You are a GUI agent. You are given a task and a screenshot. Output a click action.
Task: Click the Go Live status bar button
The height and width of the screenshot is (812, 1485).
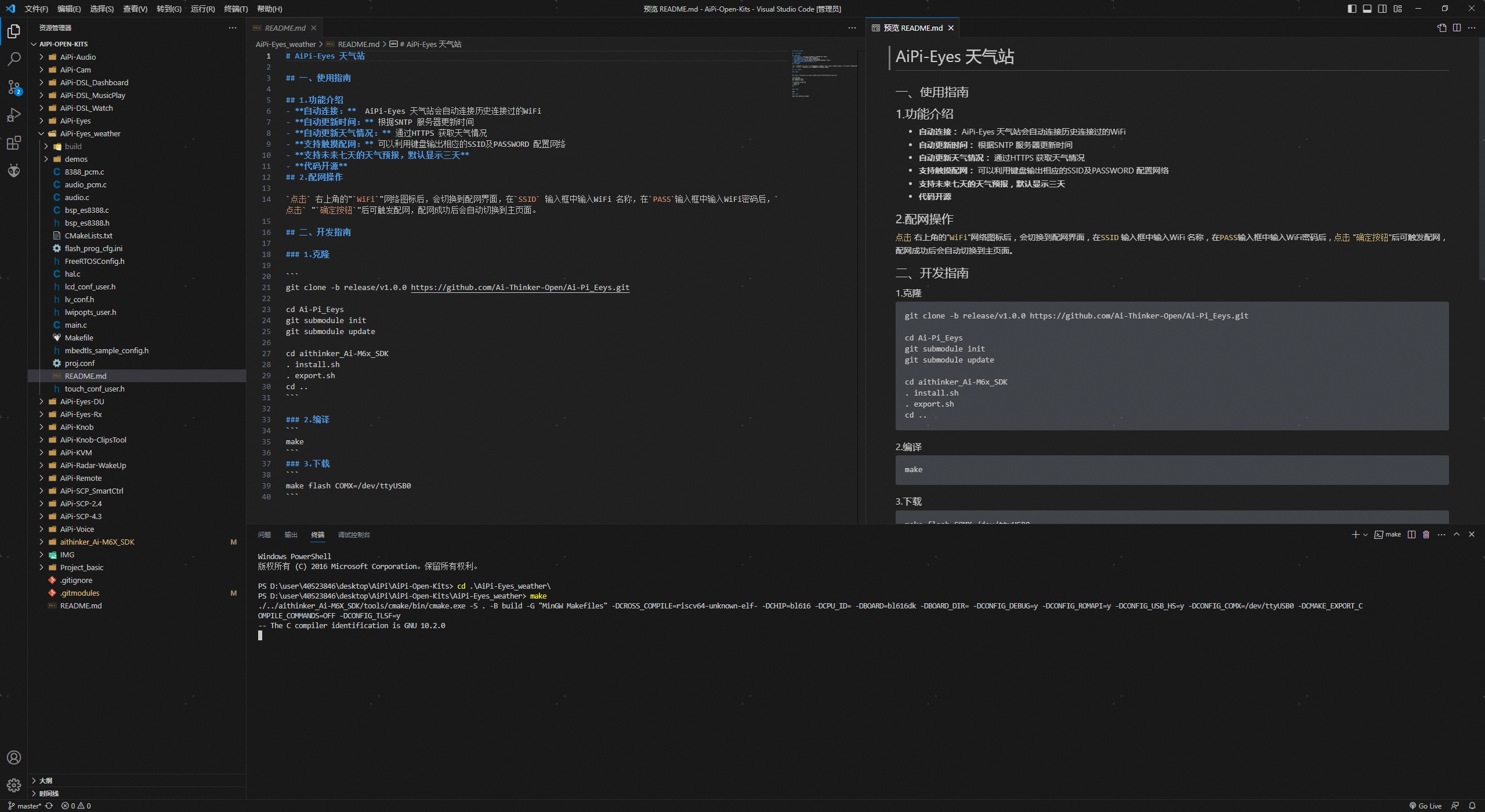[x=1425, y=806]
